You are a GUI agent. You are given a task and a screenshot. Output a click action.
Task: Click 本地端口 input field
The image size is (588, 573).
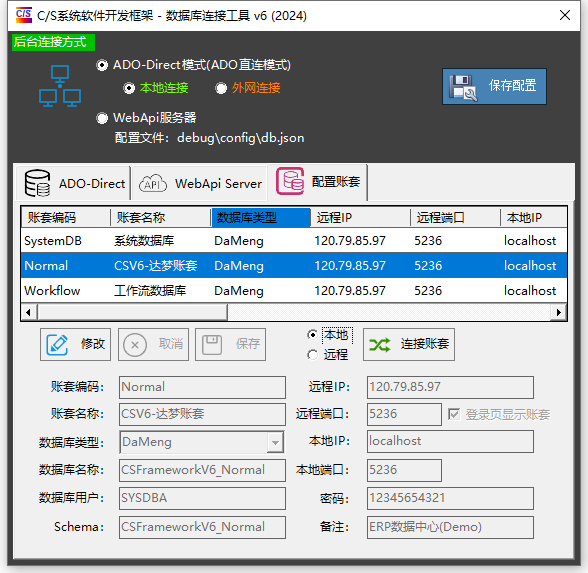(404, 470)
